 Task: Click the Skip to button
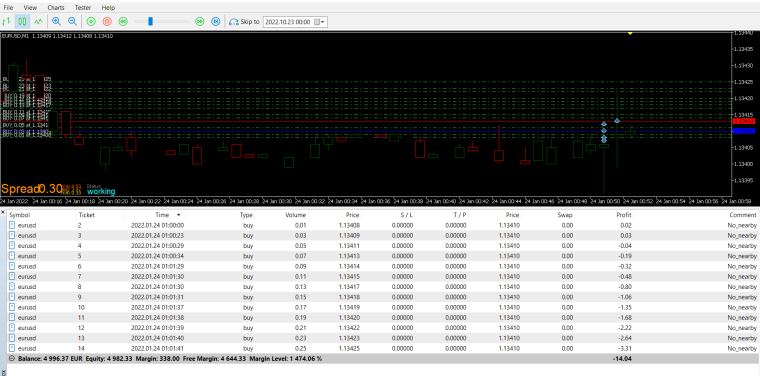(x=244, y=22)
